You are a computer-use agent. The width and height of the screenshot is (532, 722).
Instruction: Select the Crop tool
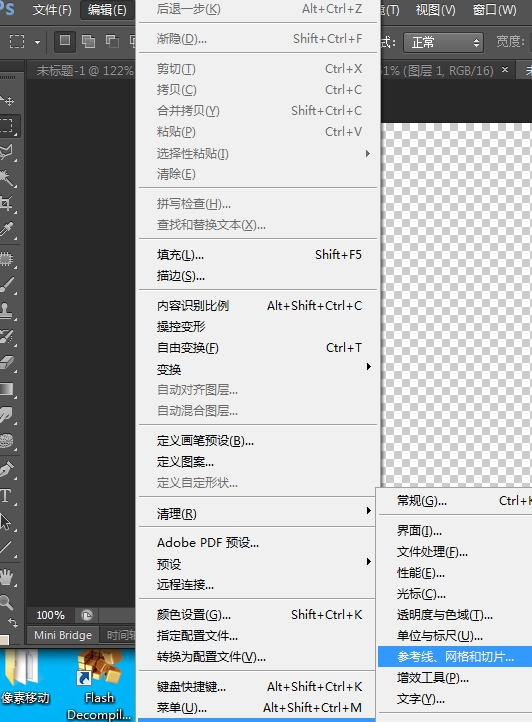point(7,203)
